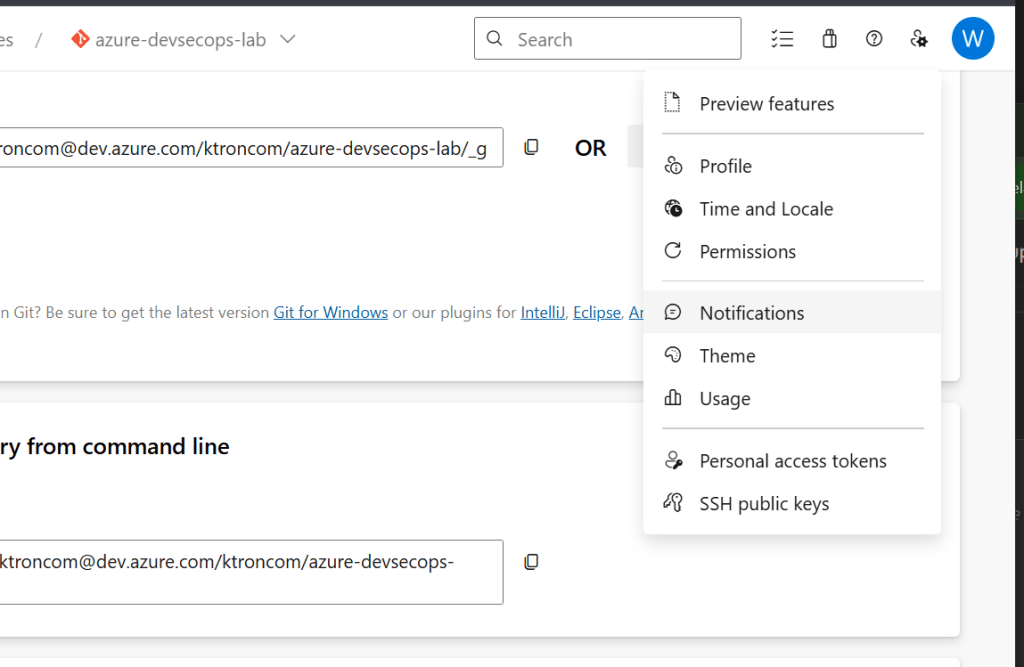Screen dimensions: 1024x667
Task: Follow the Git for Windows link
Action: [330, 312]
